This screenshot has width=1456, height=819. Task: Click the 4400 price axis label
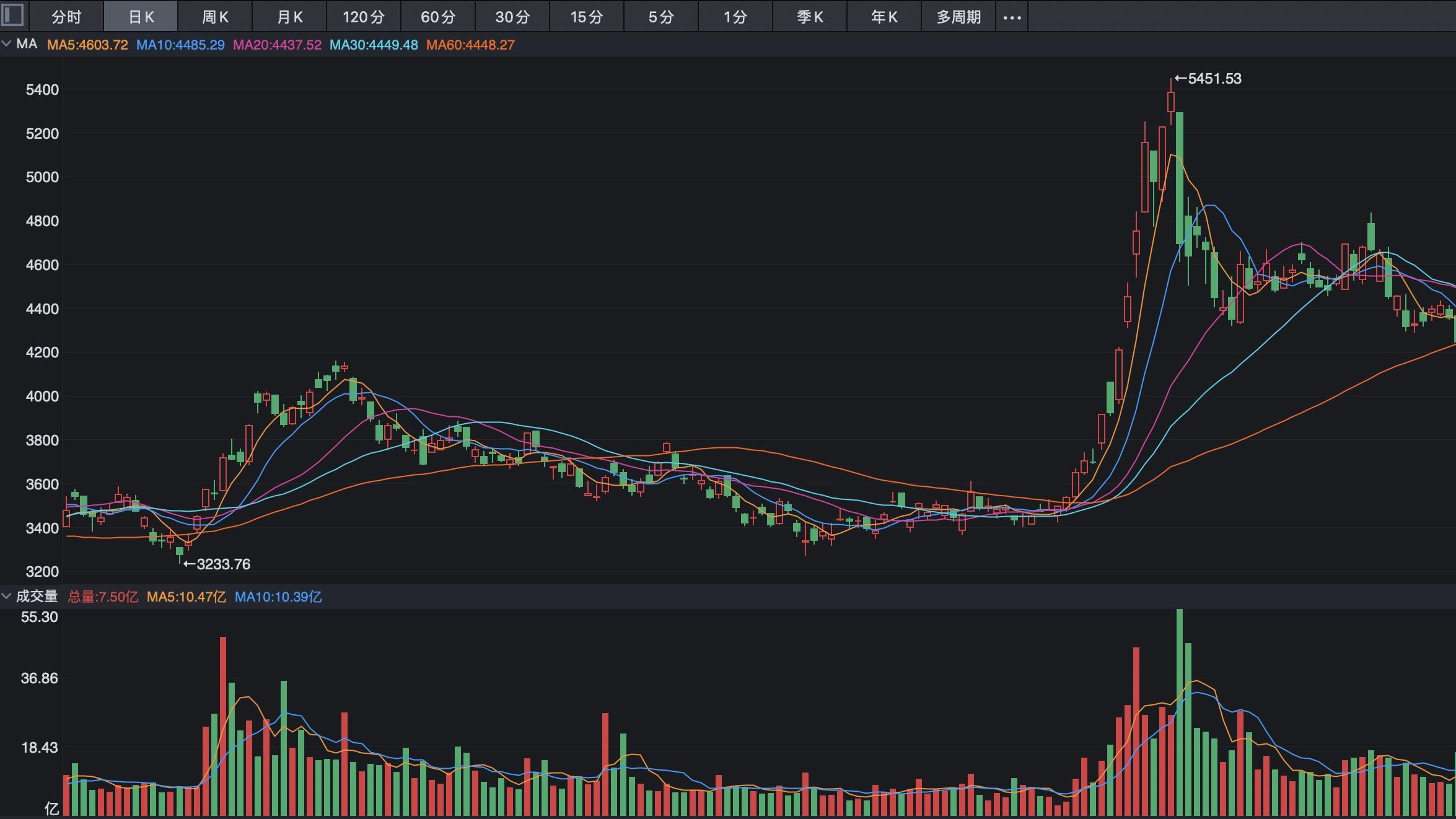click(42, 309)
